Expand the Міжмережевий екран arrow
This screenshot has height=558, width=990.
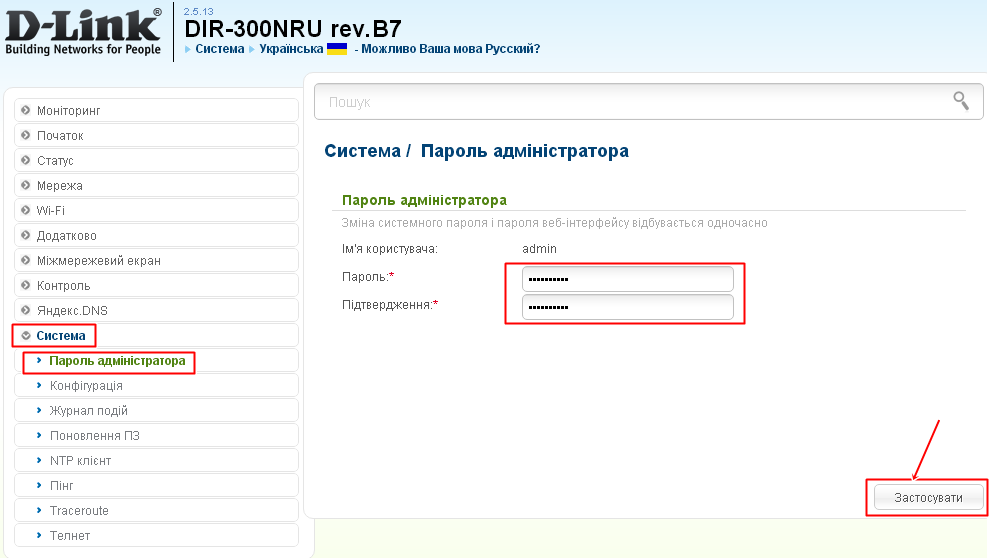[x=25, y=260]
